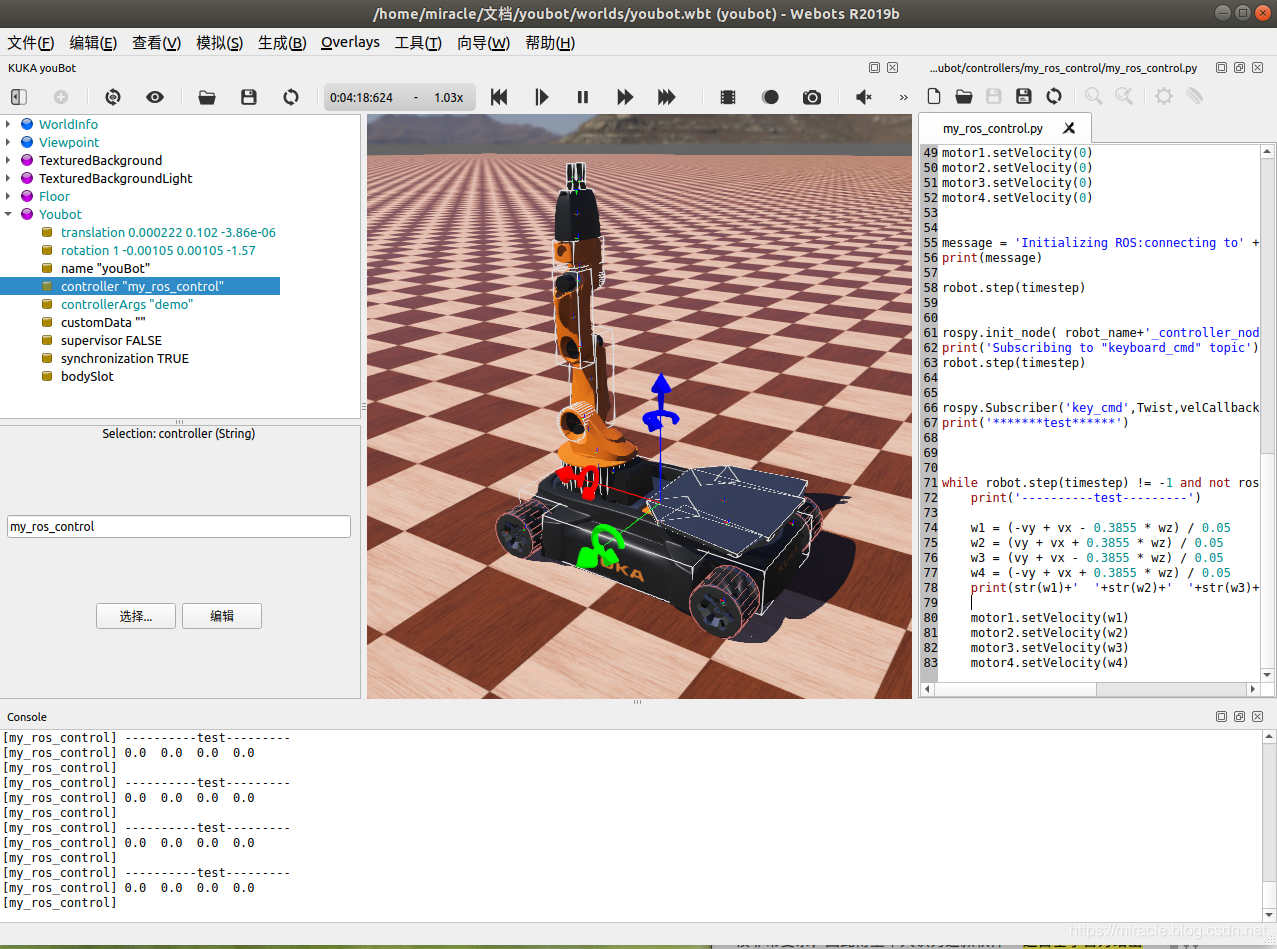The image size is (1277, 949).
Task: Save the world with floppy disk icon
Action: pyautogui.click(x=249, y=97)
